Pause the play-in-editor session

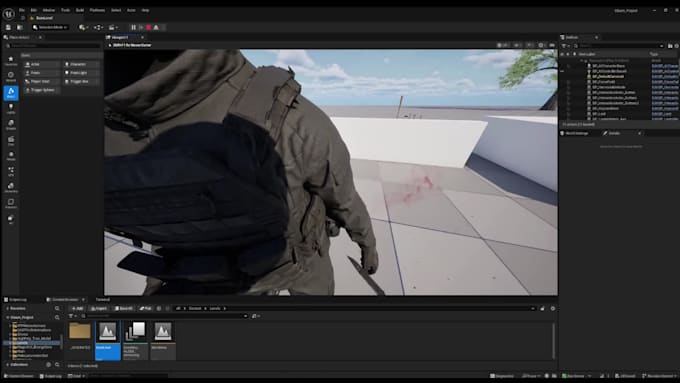[x=134, y=27]
